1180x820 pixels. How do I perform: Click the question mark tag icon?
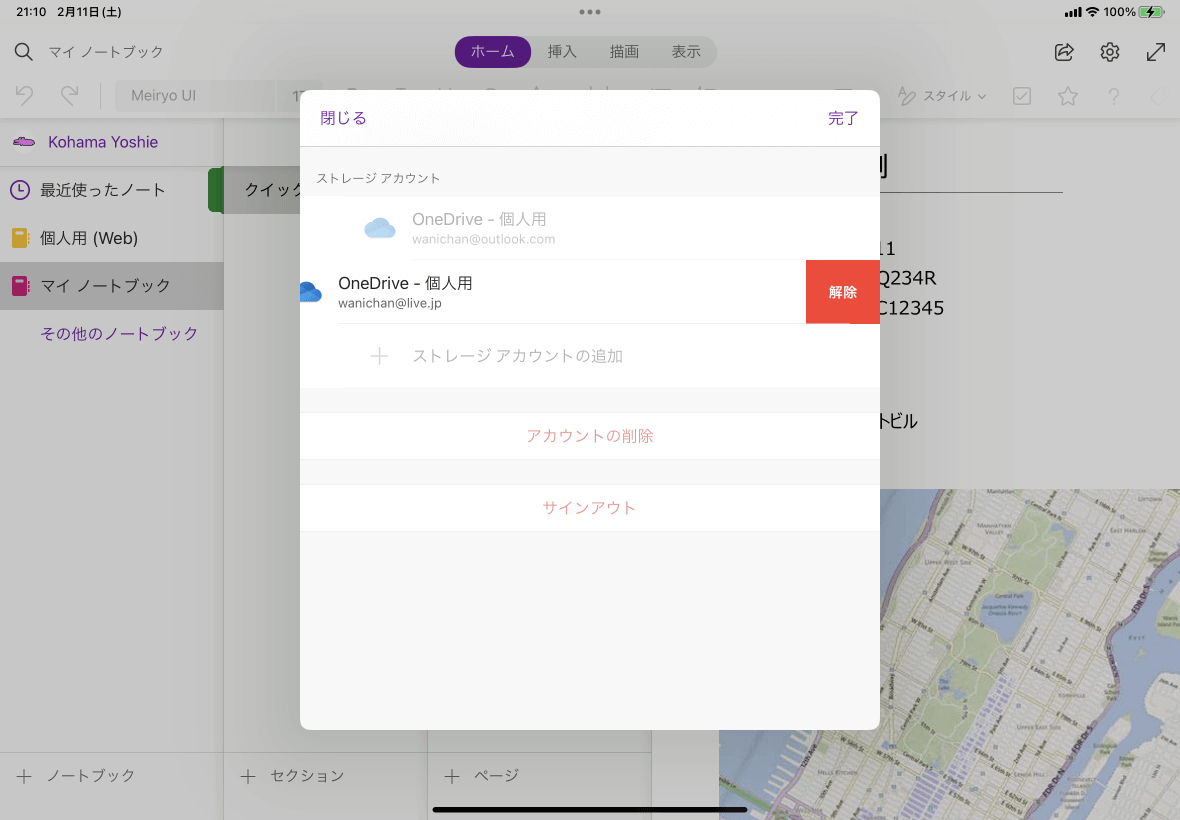tap(1113, 96)
